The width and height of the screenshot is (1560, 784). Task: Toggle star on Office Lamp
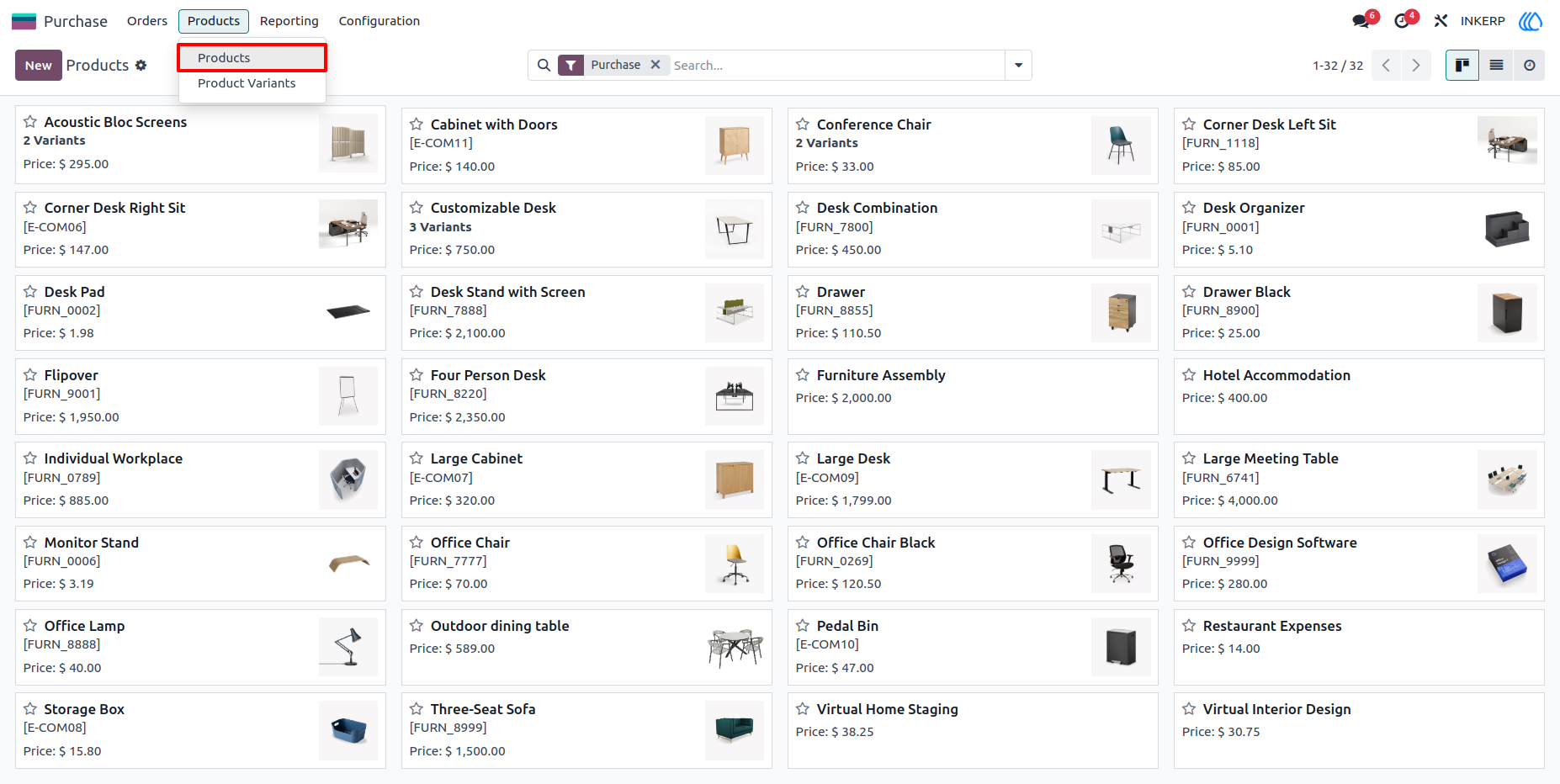(30, 626)
